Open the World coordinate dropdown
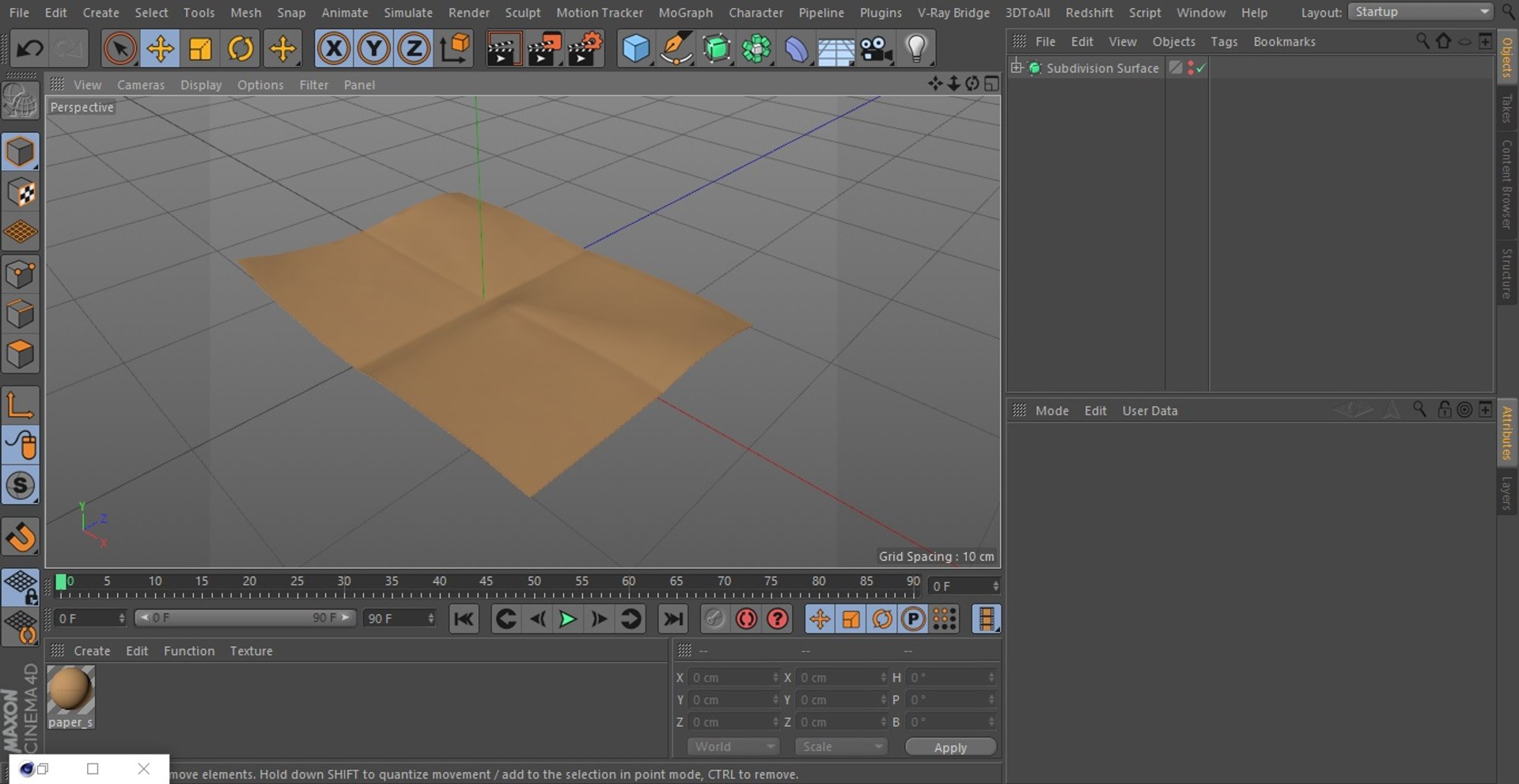Image resolution: width=1519 pixels, height=784 pixels. point(733,747)
